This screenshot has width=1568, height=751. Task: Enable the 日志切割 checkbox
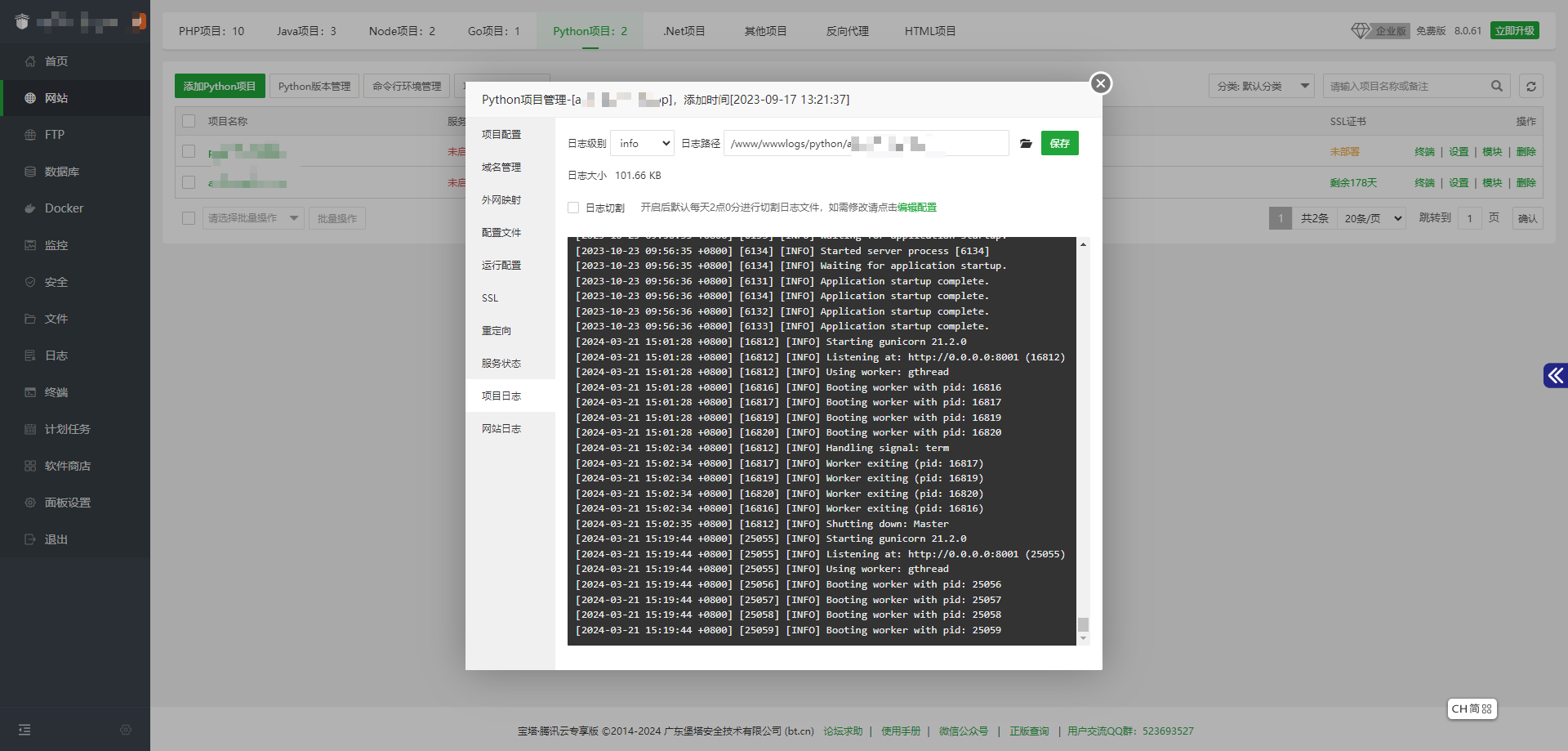573,208
